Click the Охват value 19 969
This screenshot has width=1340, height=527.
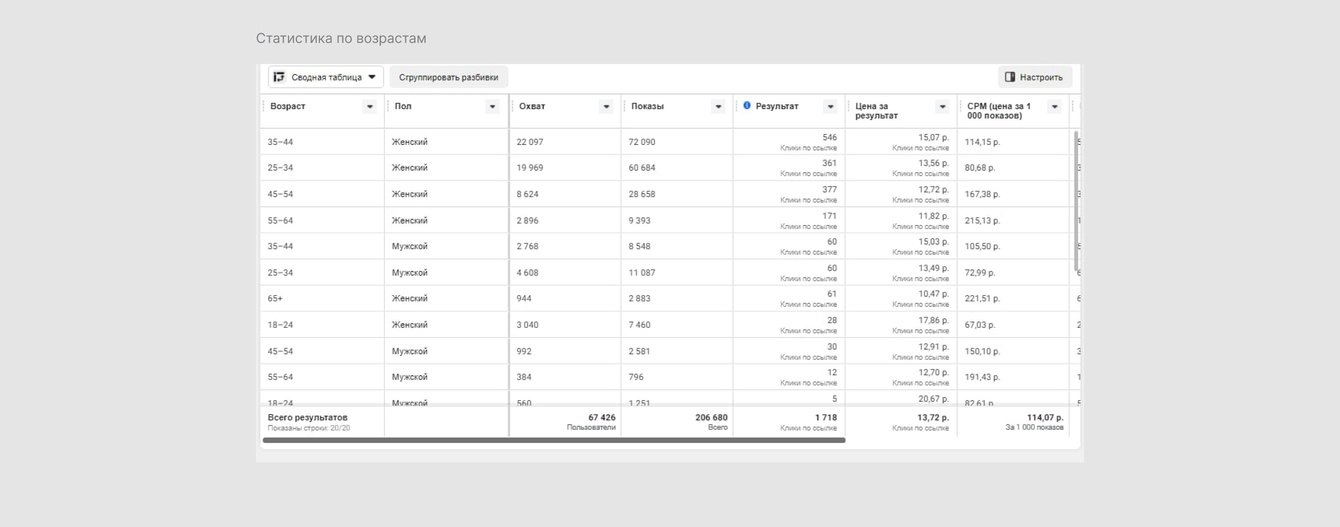coord(530,168)
